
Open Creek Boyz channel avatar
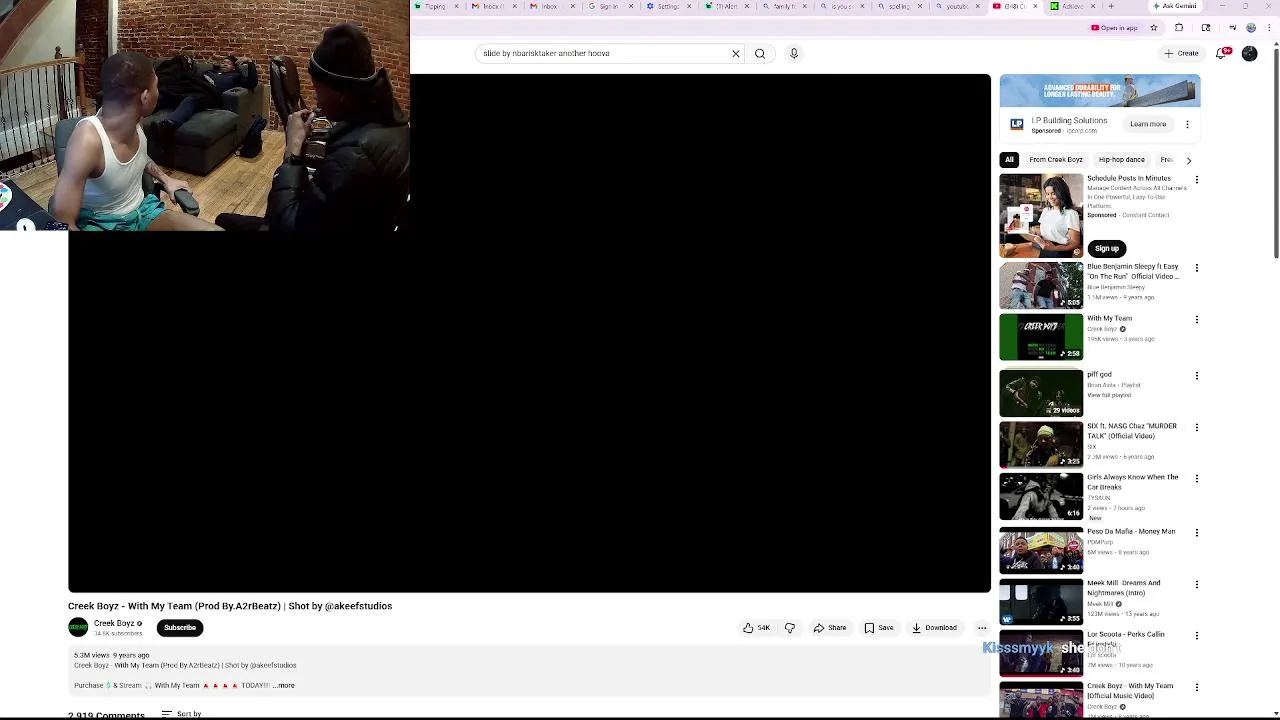tap(78, 628)
